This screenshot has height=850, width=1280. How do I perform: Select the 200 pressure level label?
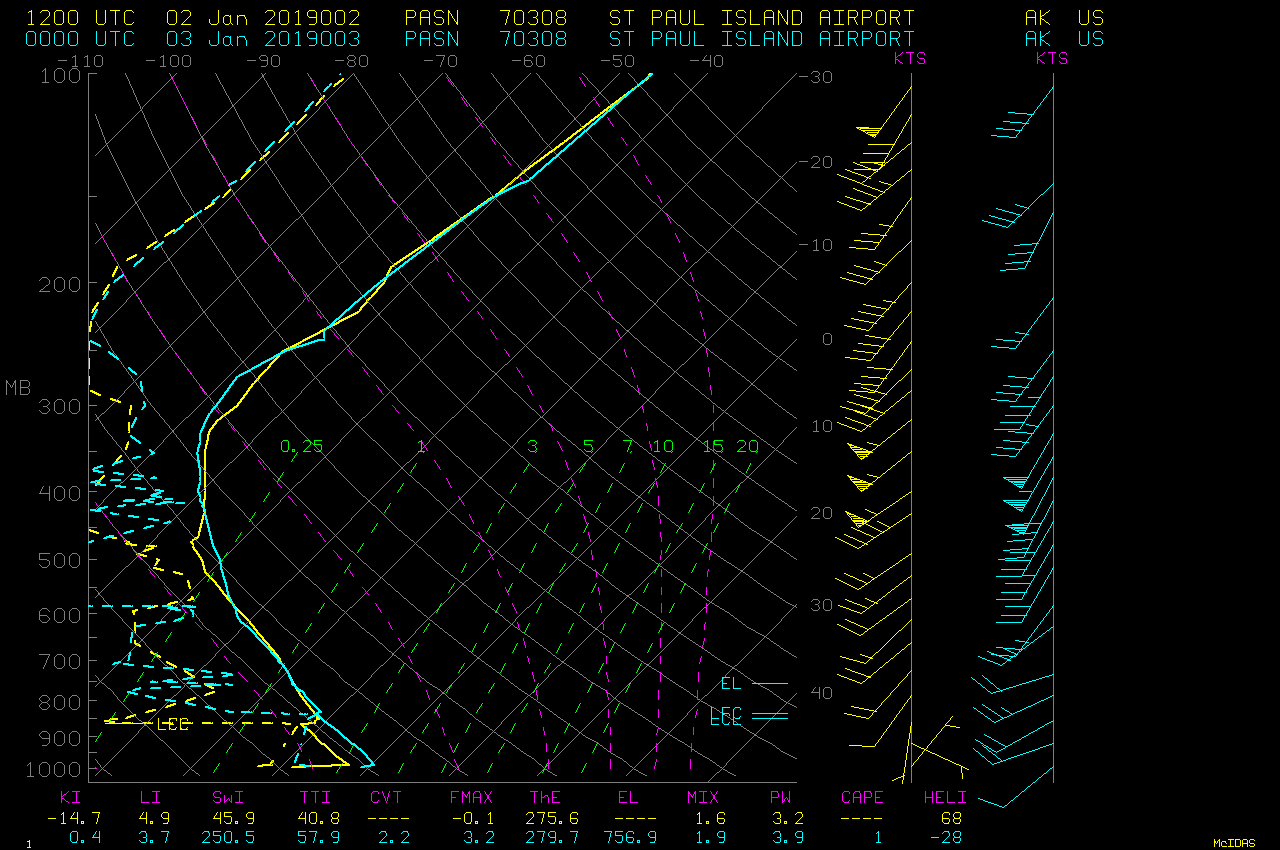pos(59,285)
